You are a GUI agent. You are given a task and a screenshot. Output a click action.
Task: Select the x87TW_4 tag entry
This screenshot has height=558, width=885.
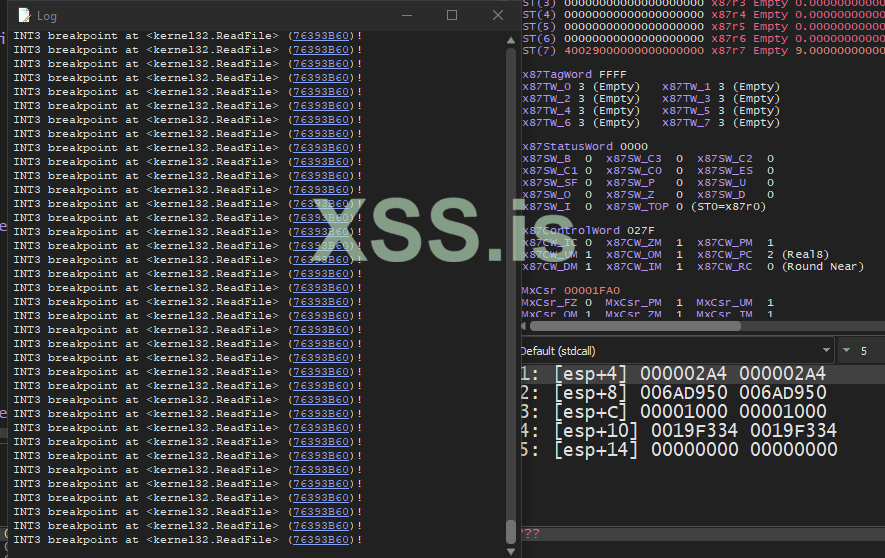[581, 111]
